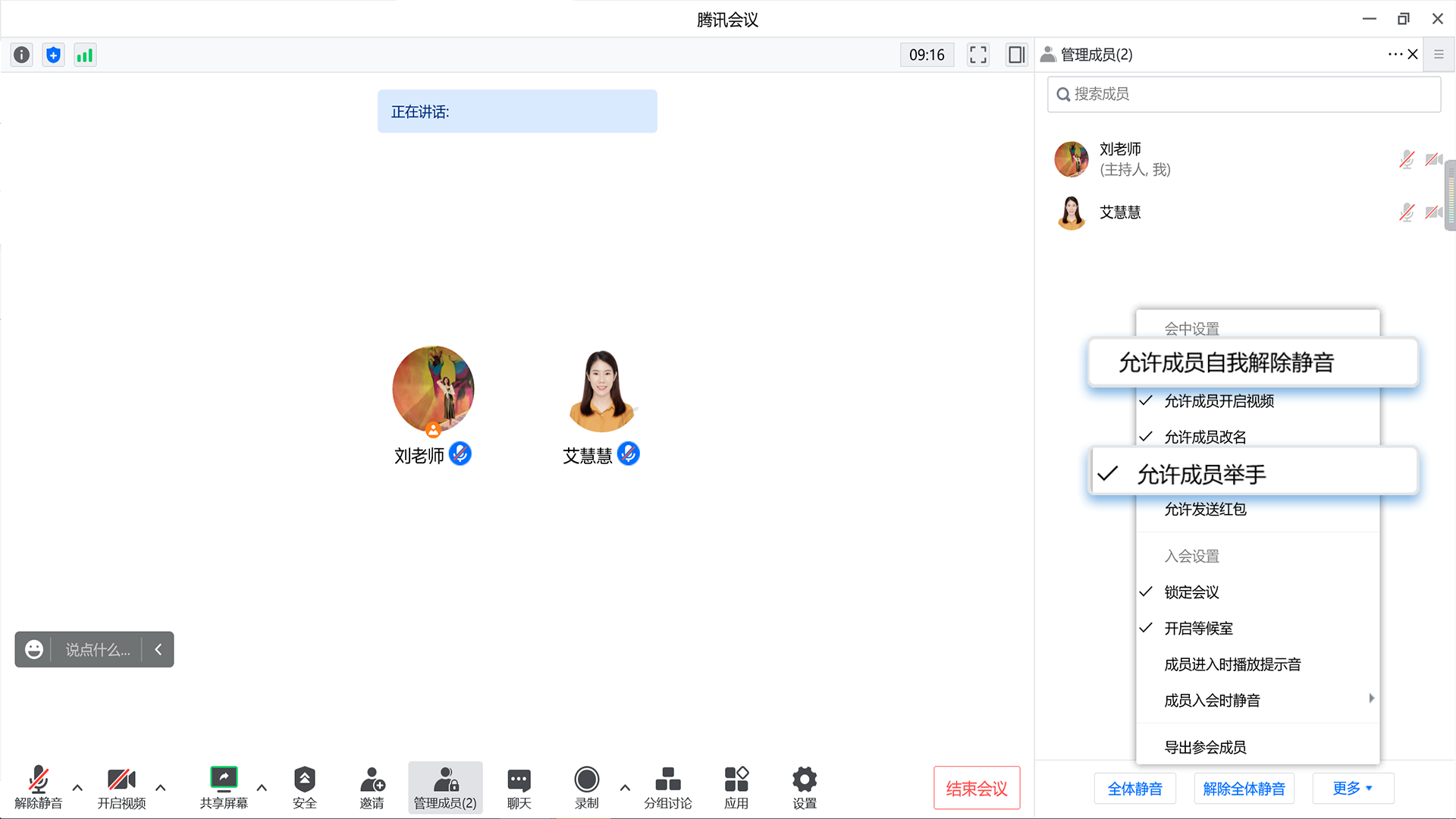Open Breakout rooms (分组讨论)
Viewport: 1456px width, 819px height.
(x=668, y=787)
